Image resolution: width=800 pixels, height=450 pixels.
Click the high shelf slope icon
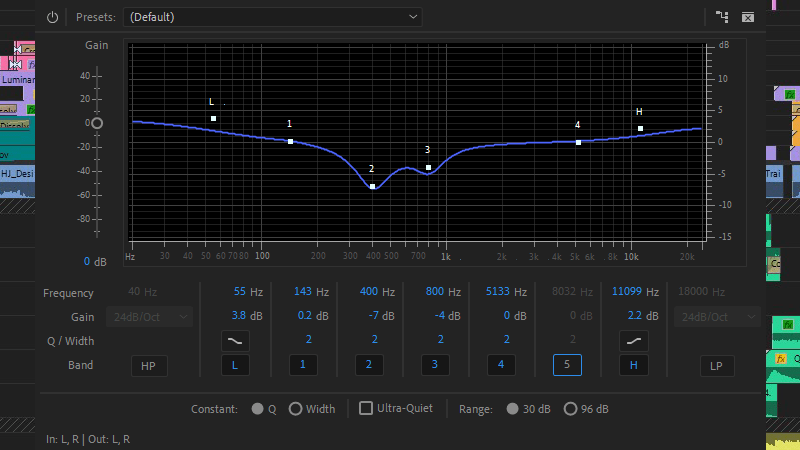(x=634, y=341)
